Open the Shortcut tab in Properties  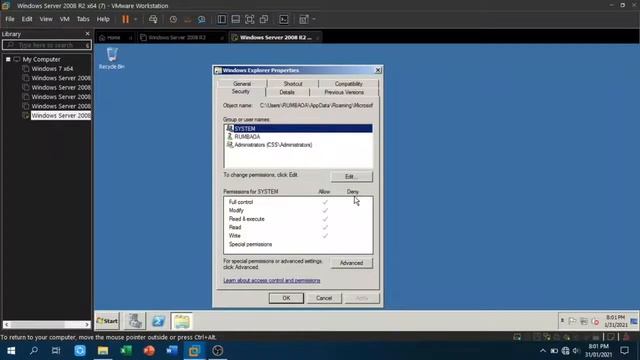[293, 84]
